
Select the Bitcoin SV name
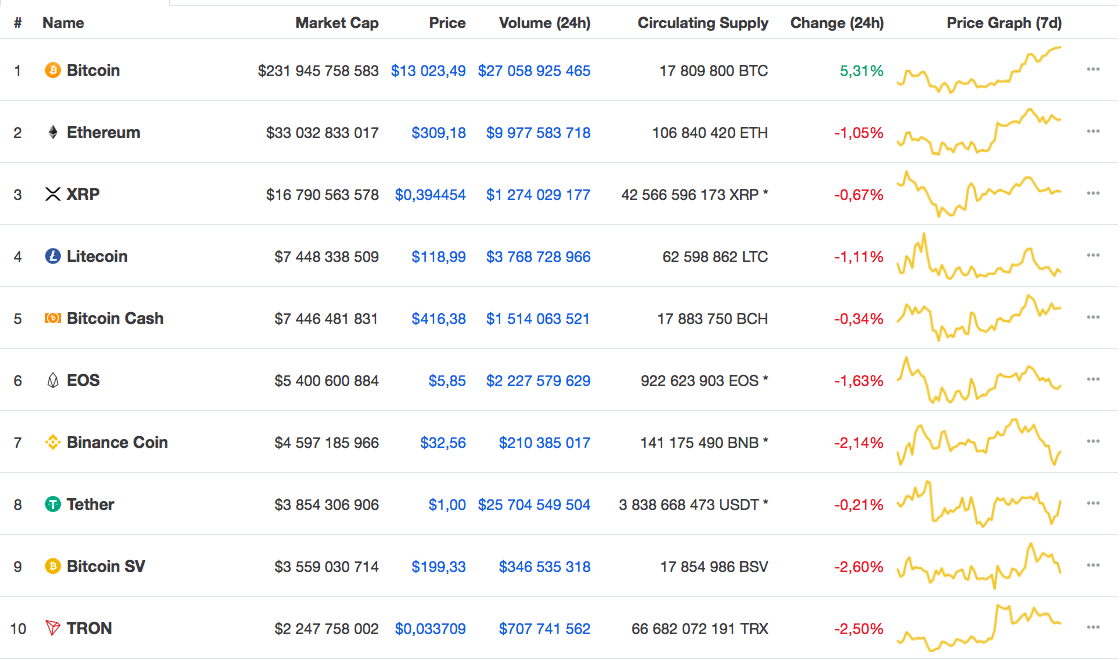coord(103,566)
